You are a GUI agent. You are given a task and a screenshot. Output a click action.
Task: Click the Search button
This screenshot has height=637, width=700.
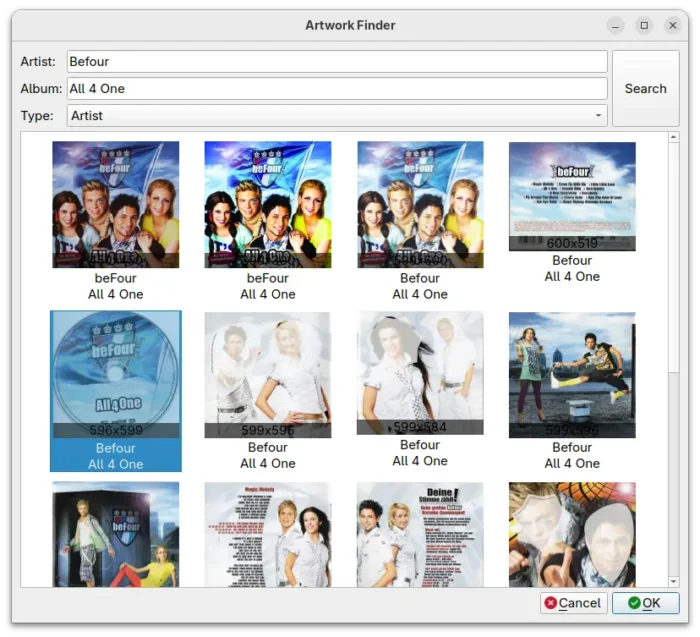coord(646,88)
